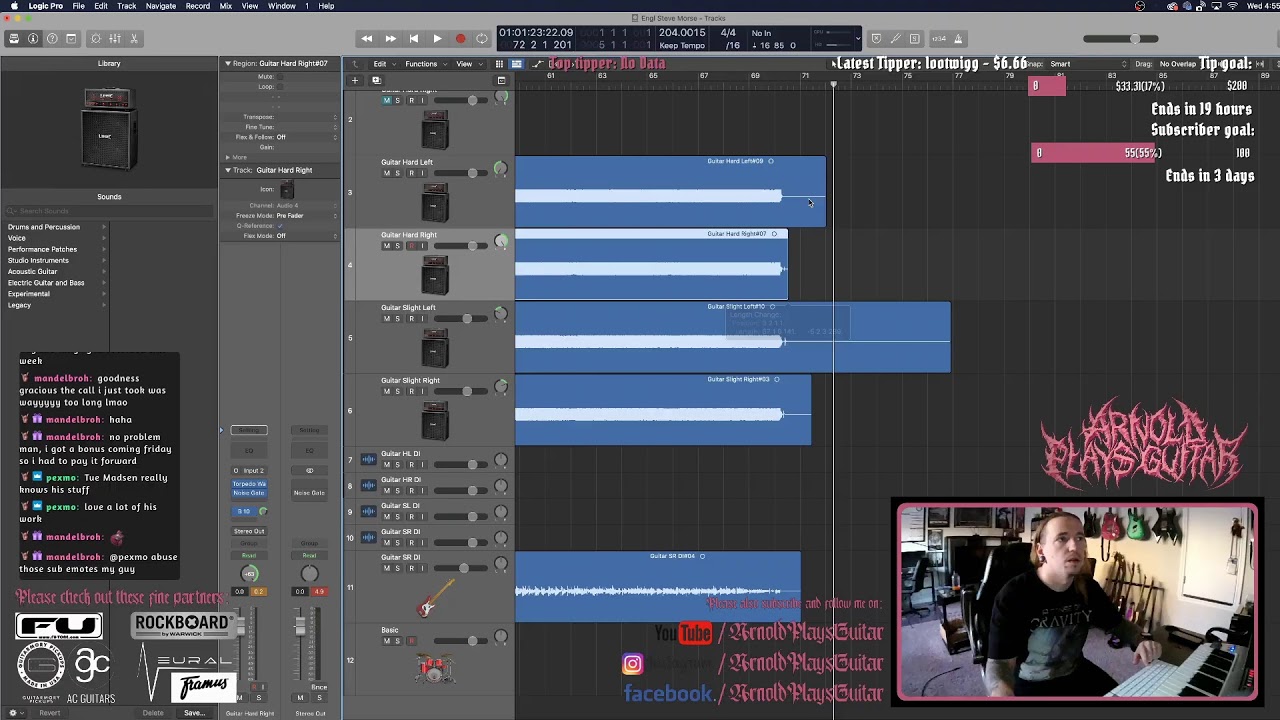This screenshot has height=720, width=1280.
Task: Toggle the automation curve button in tracks bar
Action: (537, 64)
